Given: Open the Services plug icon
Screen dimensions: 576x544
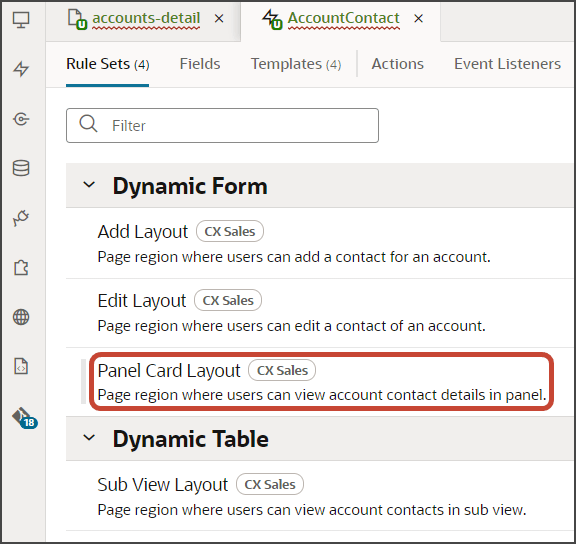Looking at the screenshot, I should point(21,218).
